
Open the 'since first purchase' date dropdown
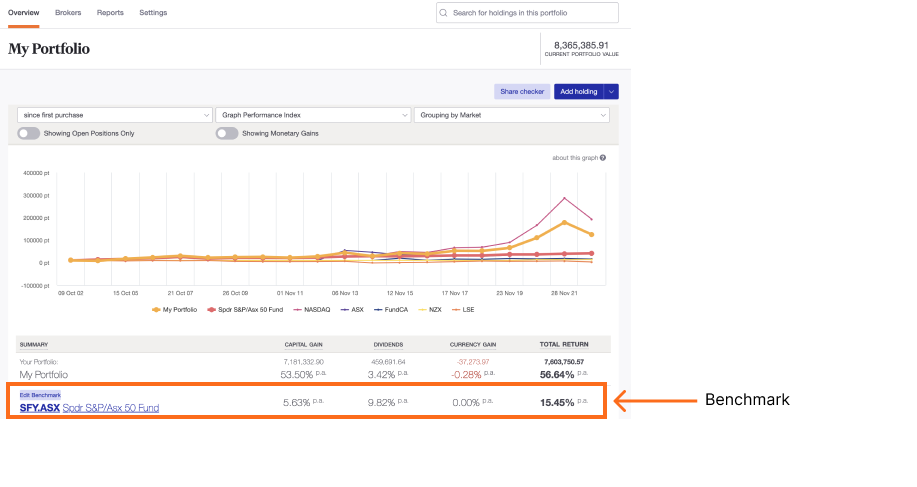coord(114,115)
